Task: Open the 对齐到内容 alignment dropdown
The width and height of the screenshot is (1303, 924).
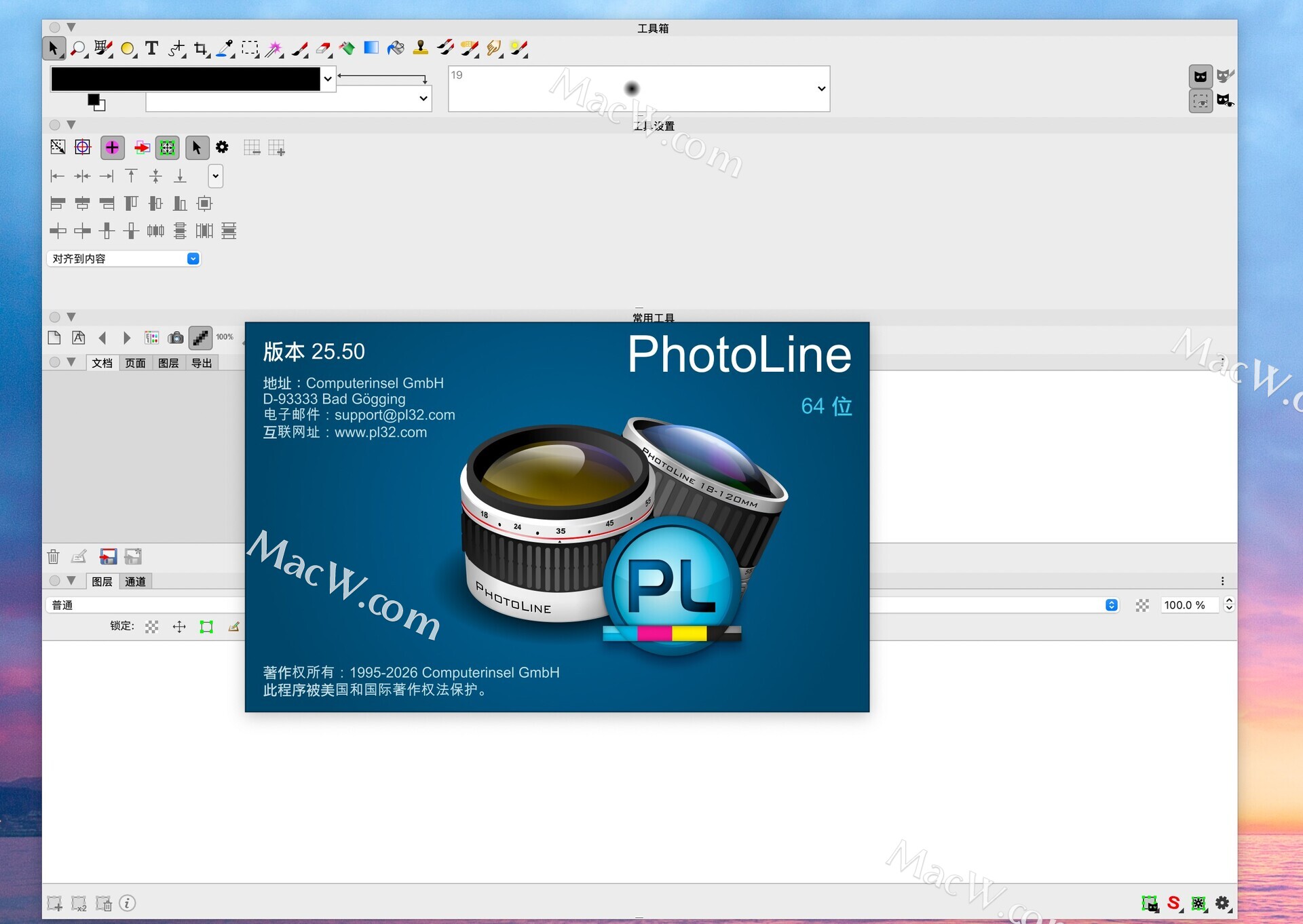Action: tap(193, 258)
